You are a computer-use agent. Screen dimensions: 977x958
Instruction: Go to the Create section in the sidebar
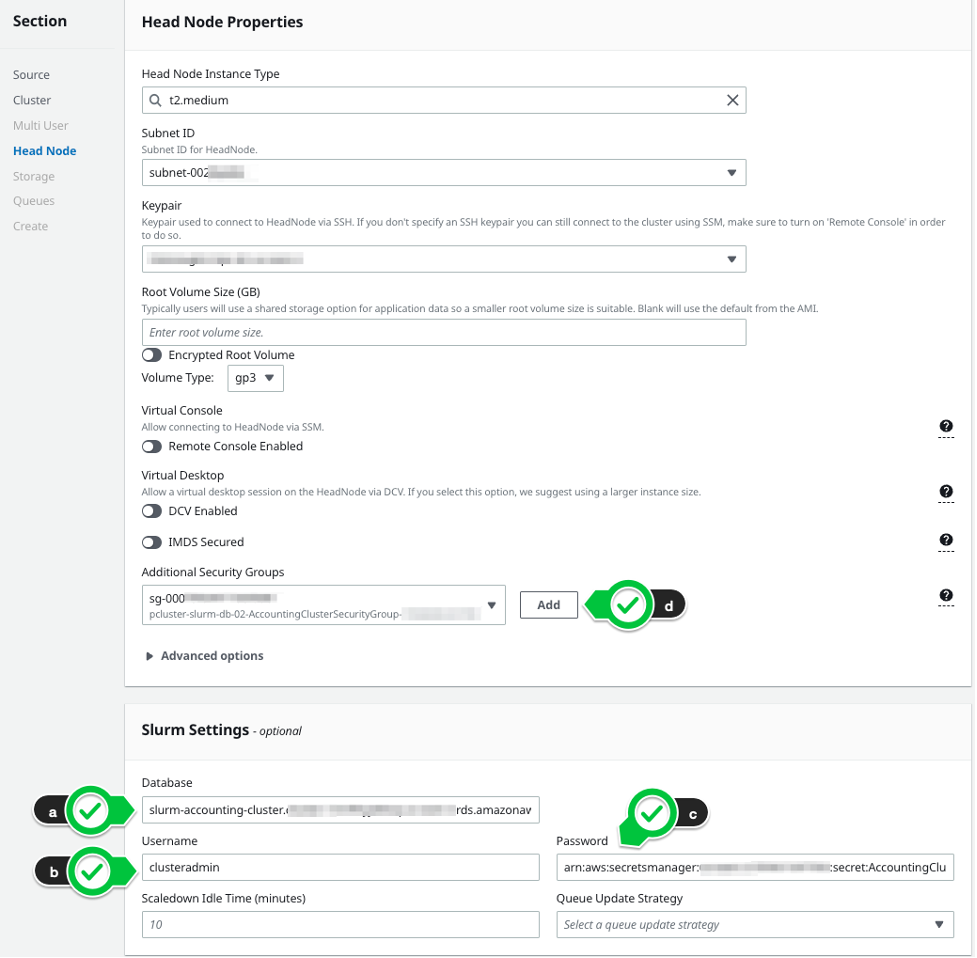30,226
